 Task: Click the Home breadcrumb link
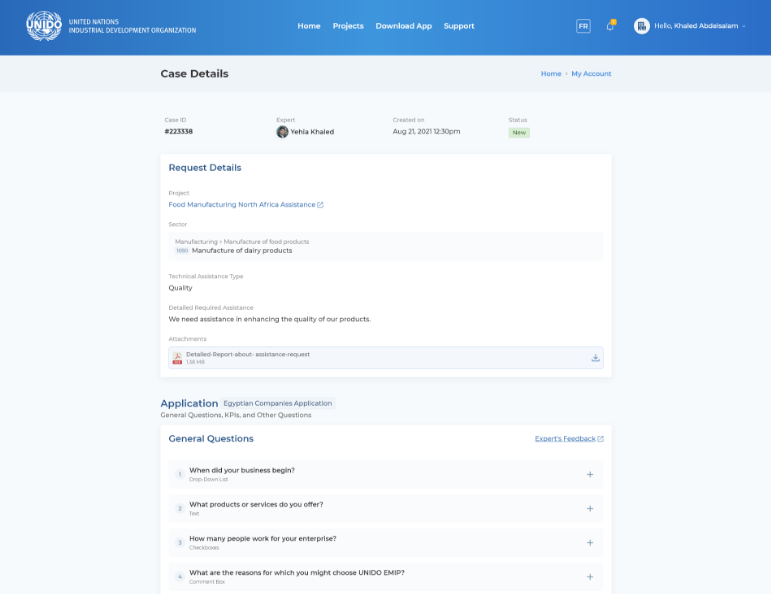pyautogui.click(x=551, y=74)
